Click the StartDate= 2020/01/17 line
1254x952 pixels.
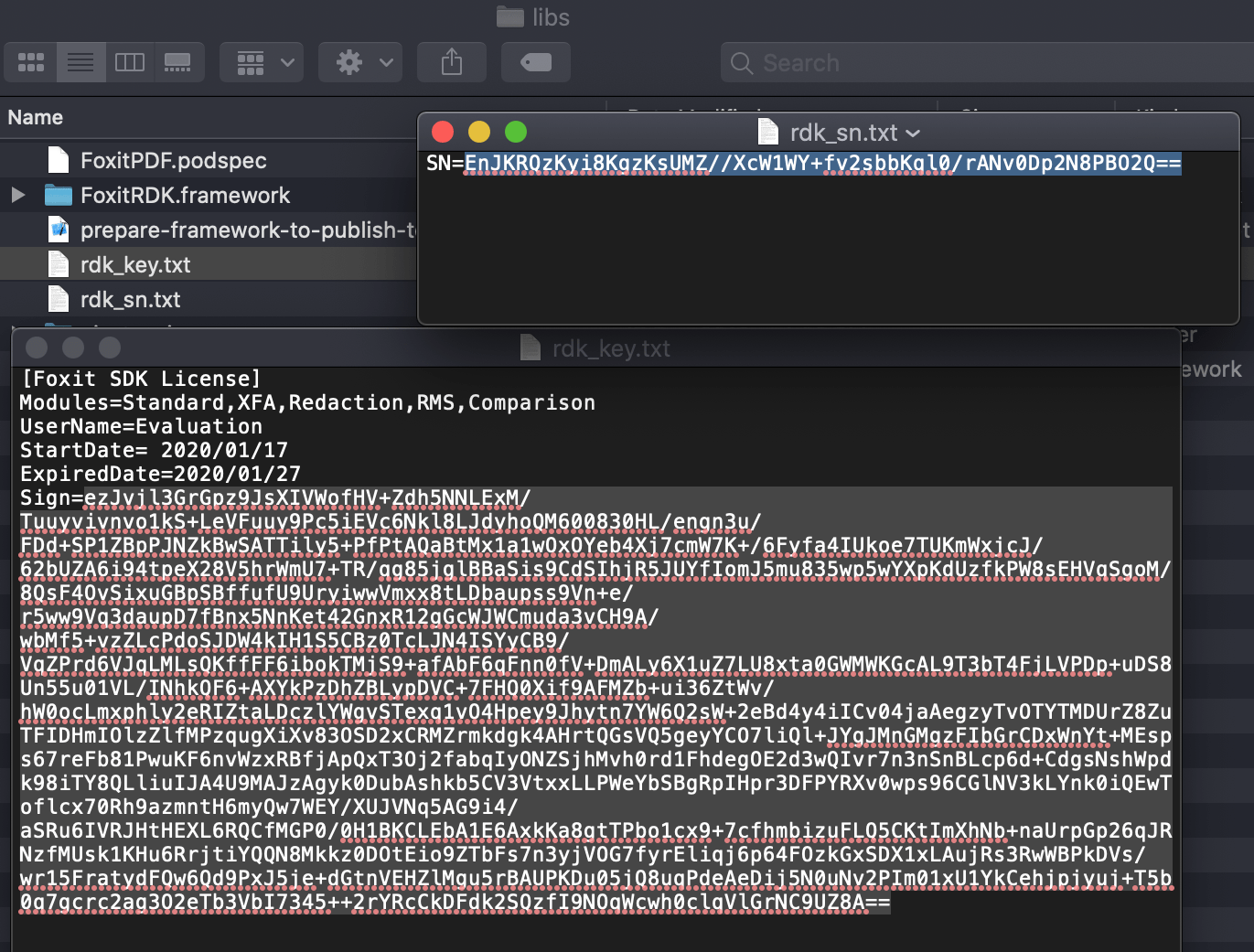(x=154, y=450)
